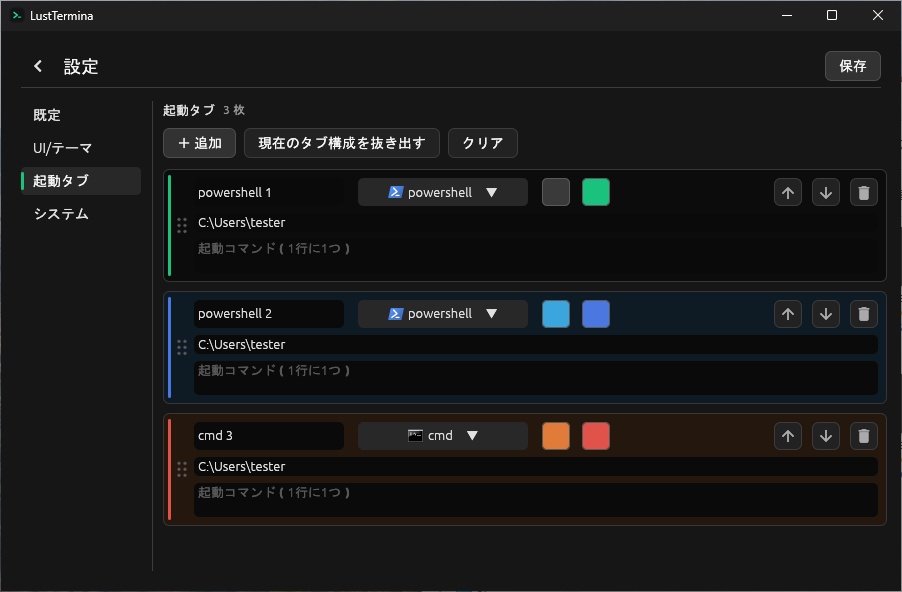Pick the orange swatch of cmd 3
902x592 pixels.
[x=556, y=436]
